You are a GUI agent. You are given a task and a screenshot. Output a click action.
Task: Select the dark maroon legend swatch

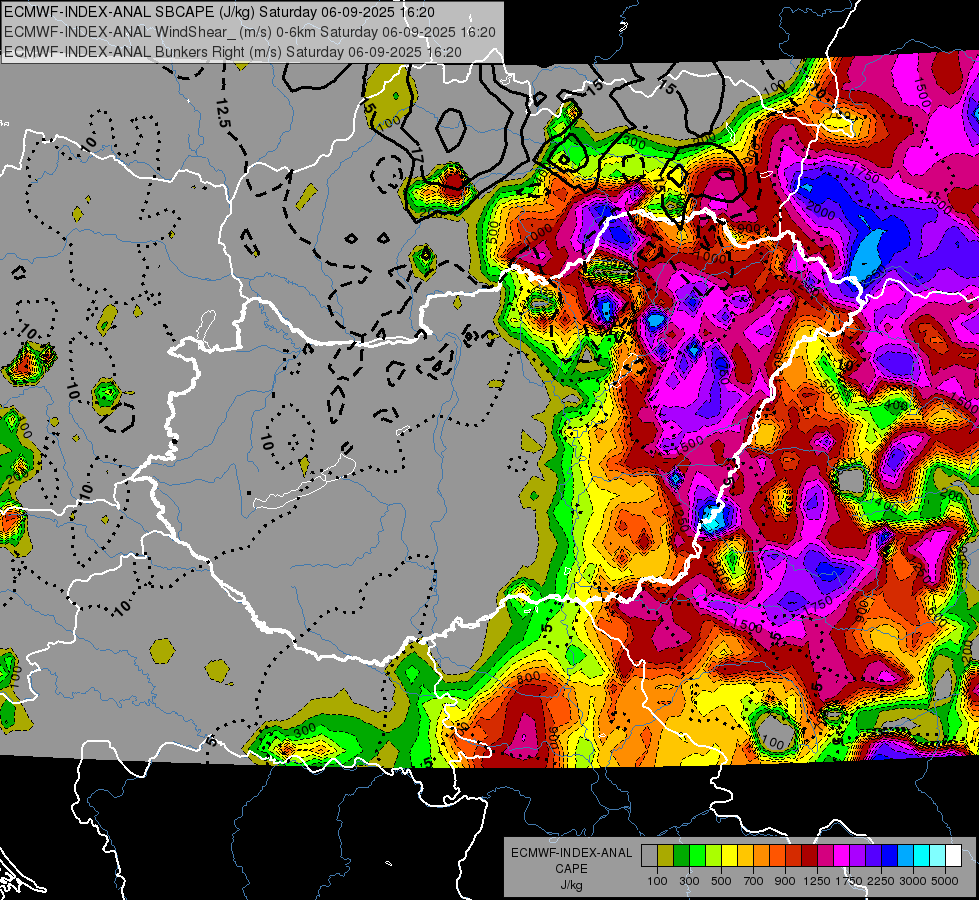809,856
